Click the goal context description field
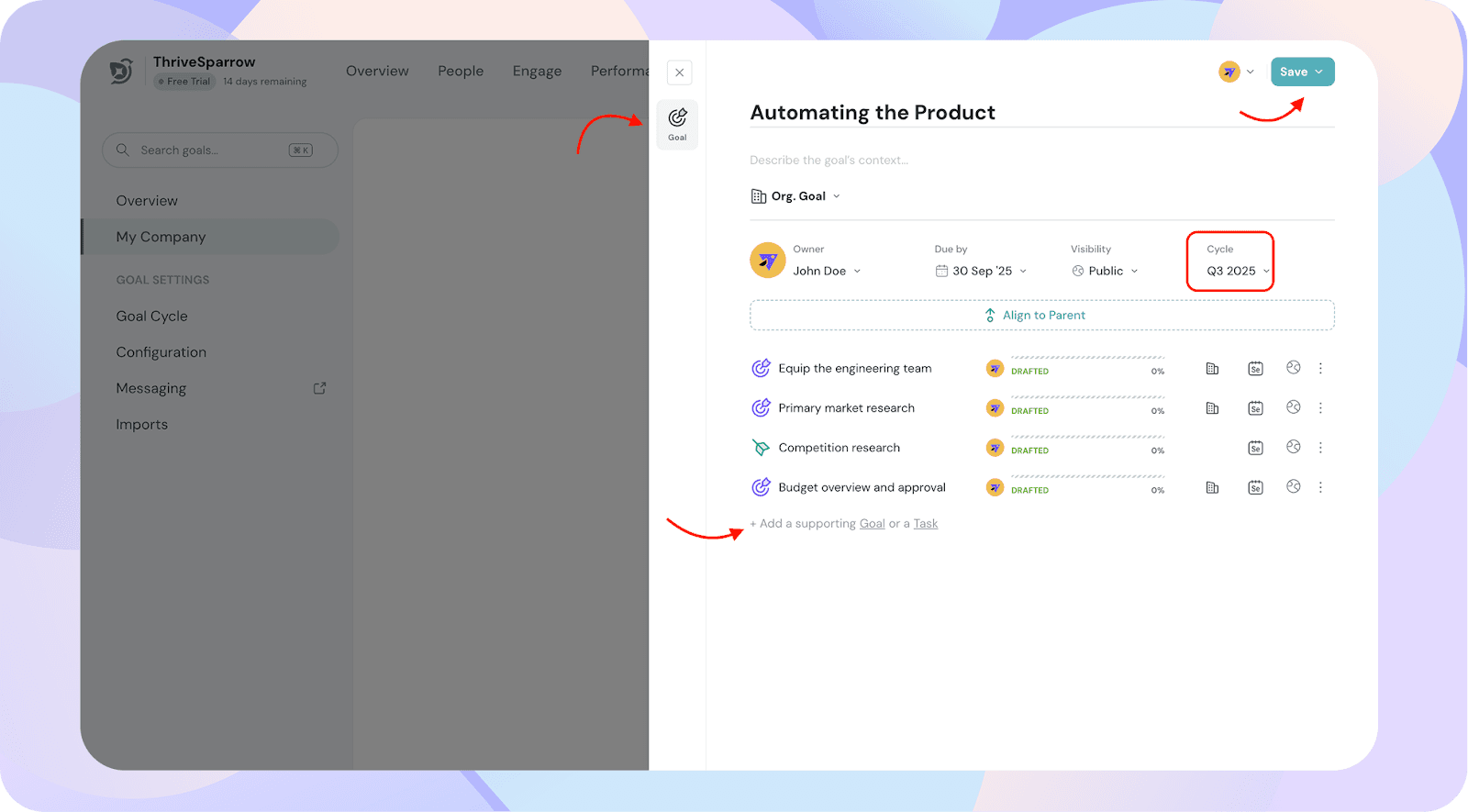 click(829, 160)
